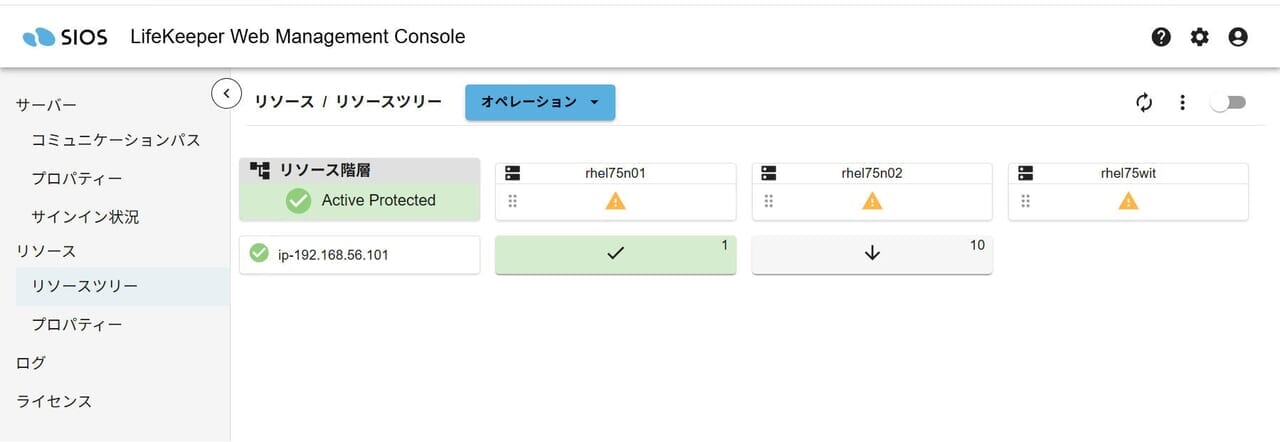Select サインイン状況 in the sidebar
The image size is (1280, 442).
[85, 217]
